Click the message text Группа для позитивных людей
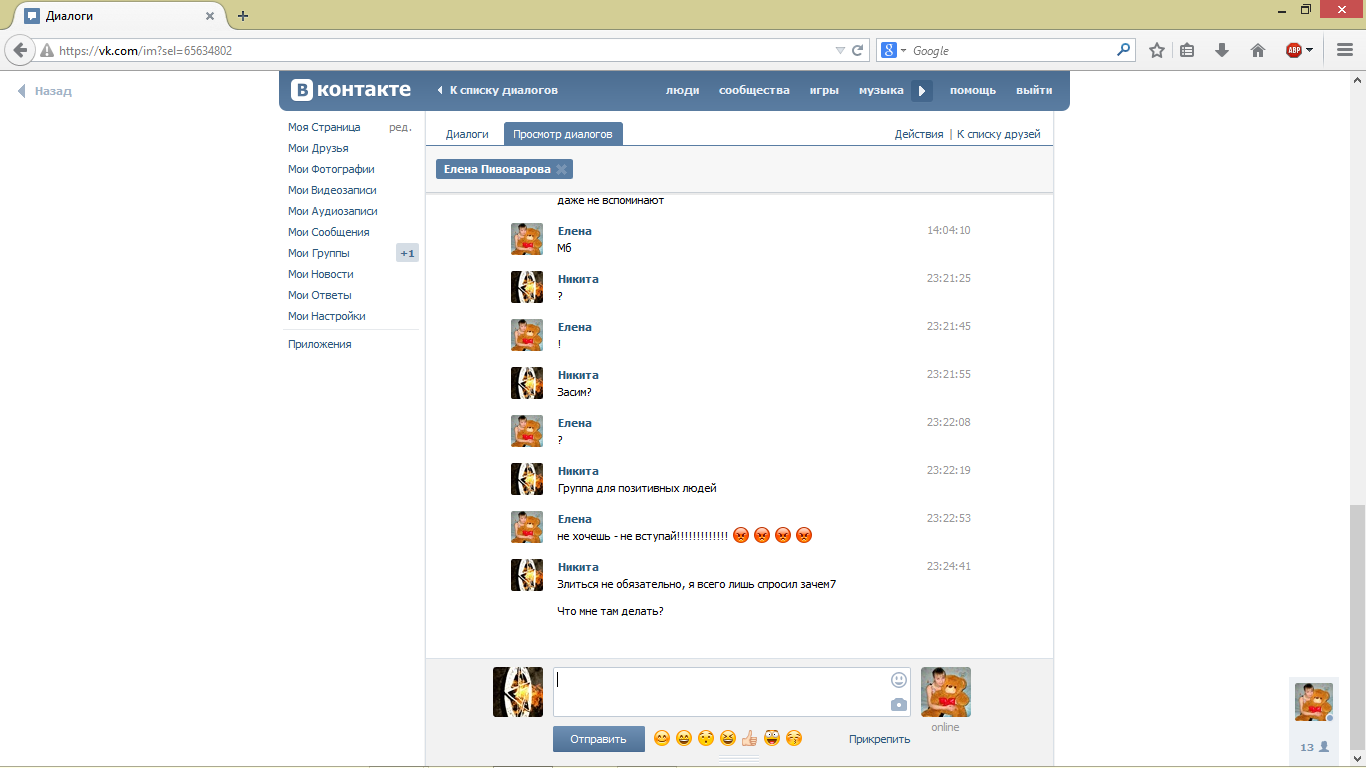Viewport: 1366px width, 768px height. point(637,488)
